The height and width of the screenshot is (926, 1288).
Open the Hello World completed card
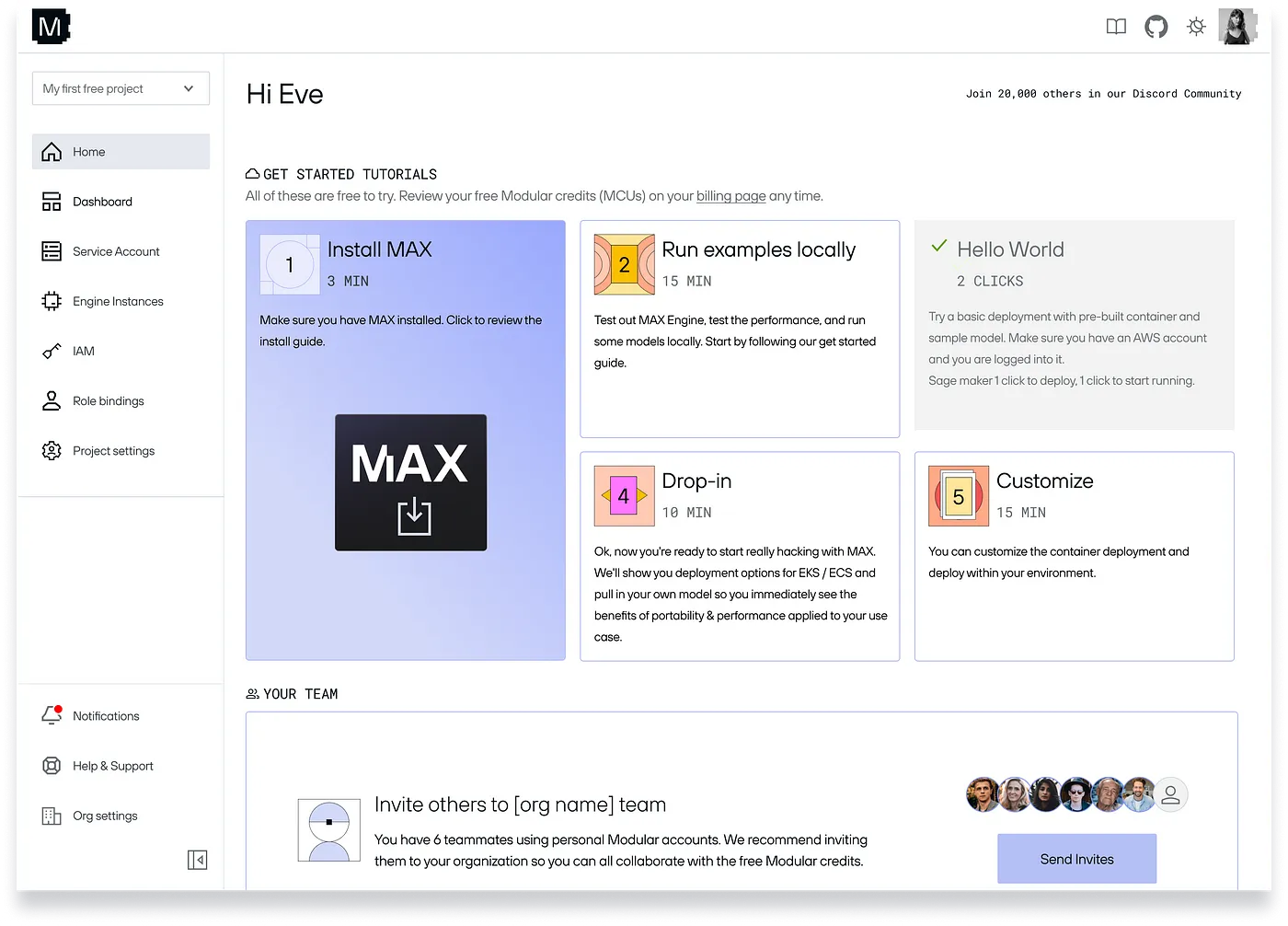coord(1075,325)
